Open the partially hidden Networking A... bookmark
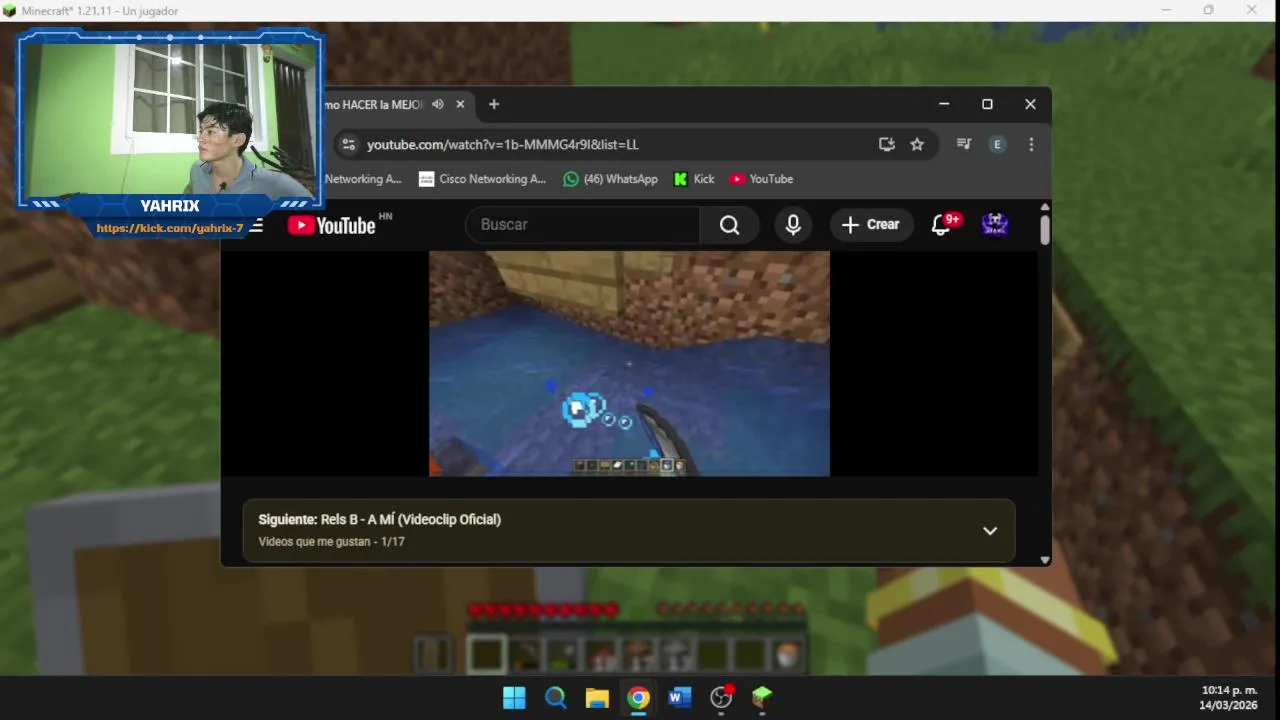The width and height of the screenshot is (1280, 720). (363, 179)
